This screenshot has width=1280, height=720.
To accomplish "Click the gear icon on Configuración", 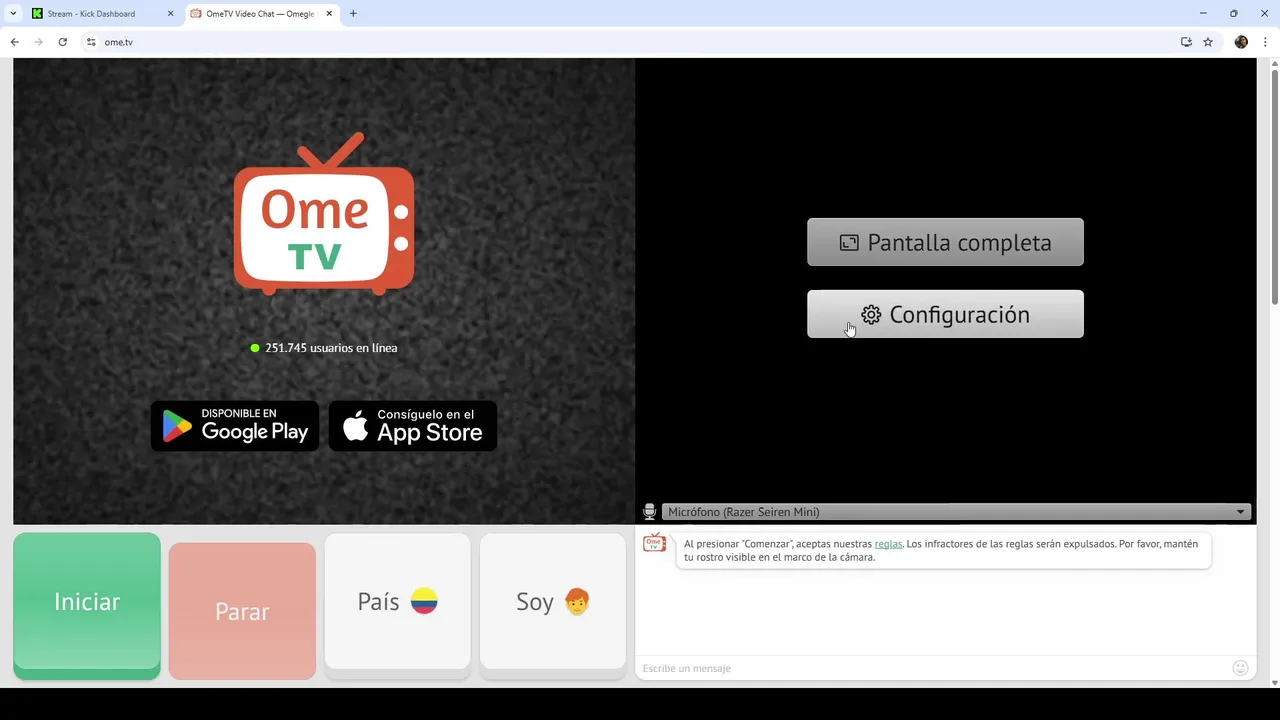I will (x=871, y=314).
